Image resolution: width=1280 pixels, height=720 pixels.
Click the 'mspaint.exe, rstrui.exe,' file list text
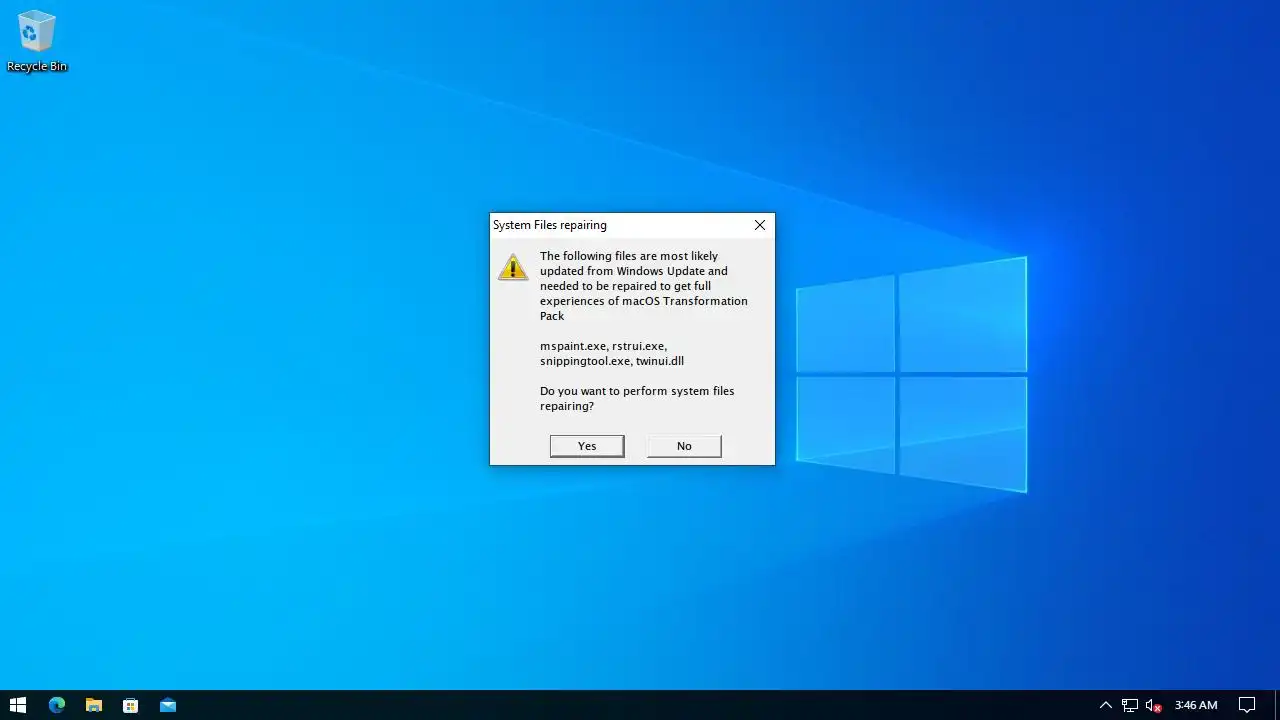click(603, 346)
